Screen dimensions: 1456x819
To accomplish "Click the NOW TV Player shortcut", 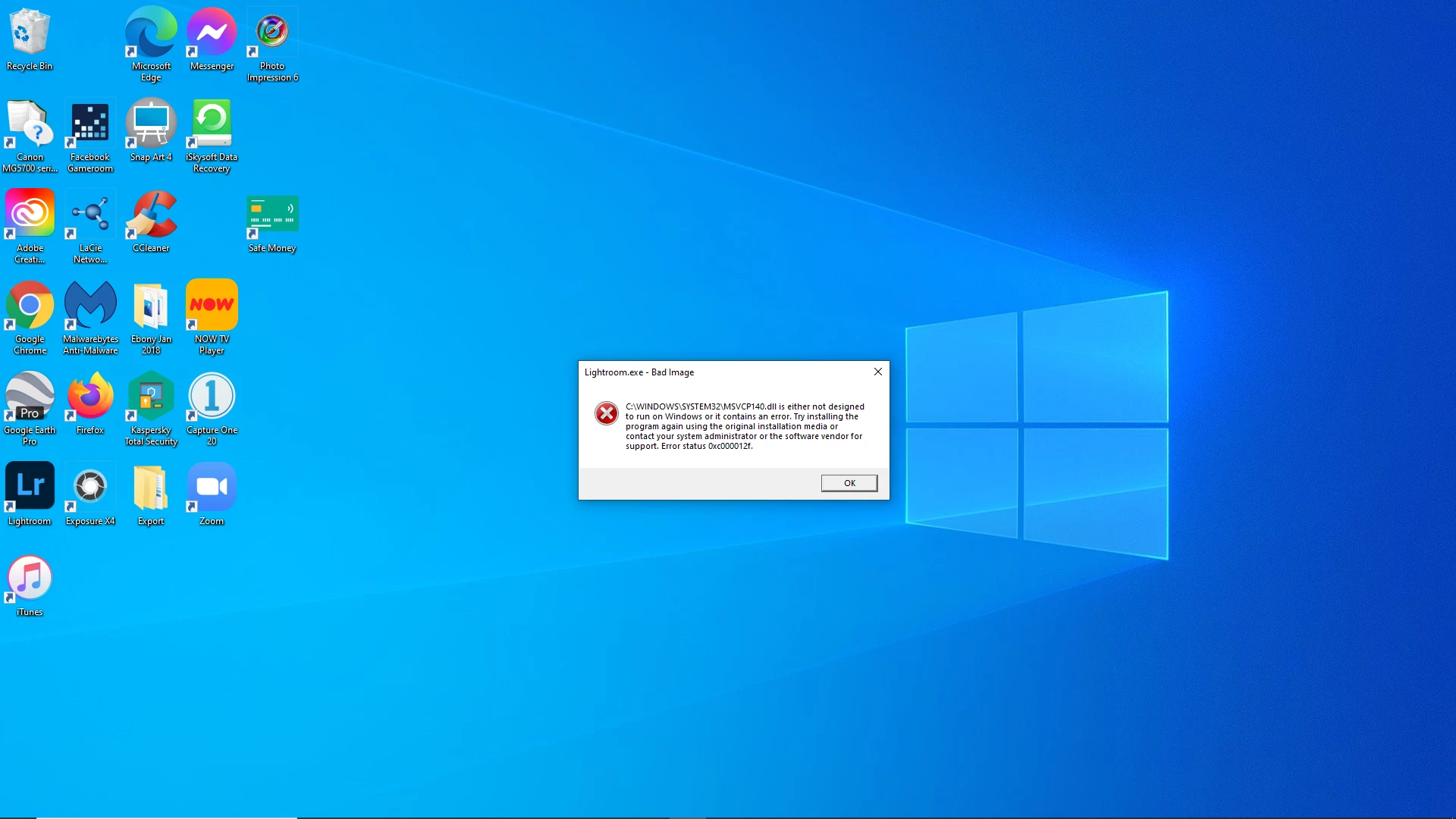I will [212, 305].
